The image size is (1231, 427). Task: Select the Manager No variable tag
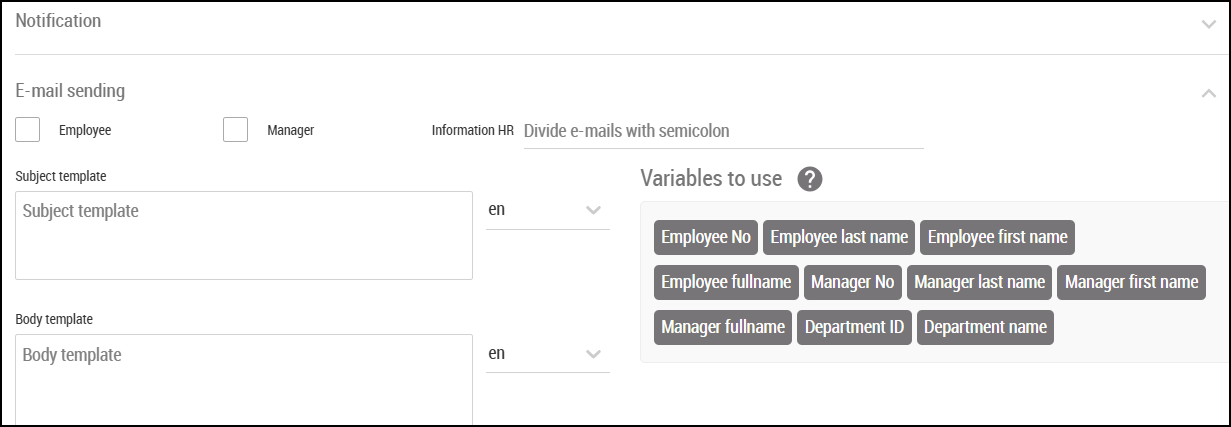[x=852, y=282]
